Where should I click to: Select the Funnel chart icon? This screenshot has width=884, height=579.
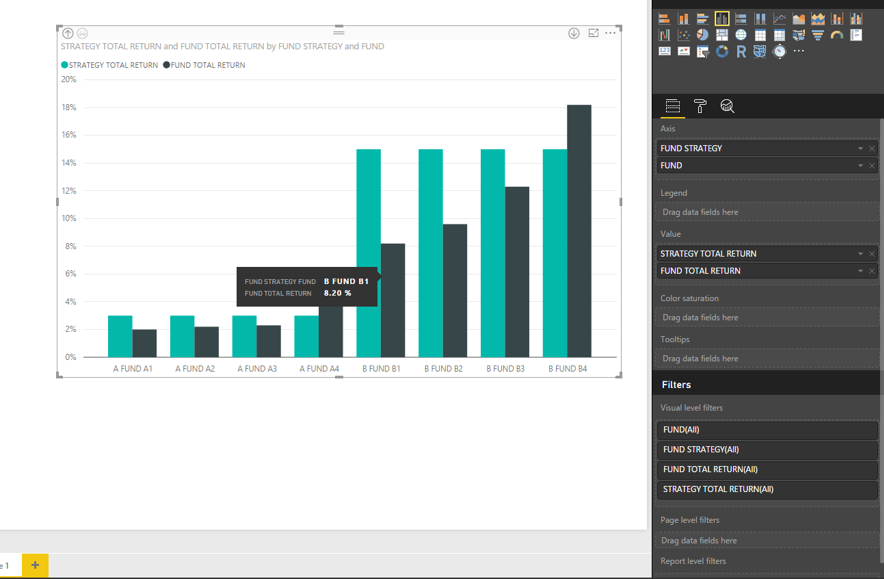pyautogui.click(x=817, y=35)
